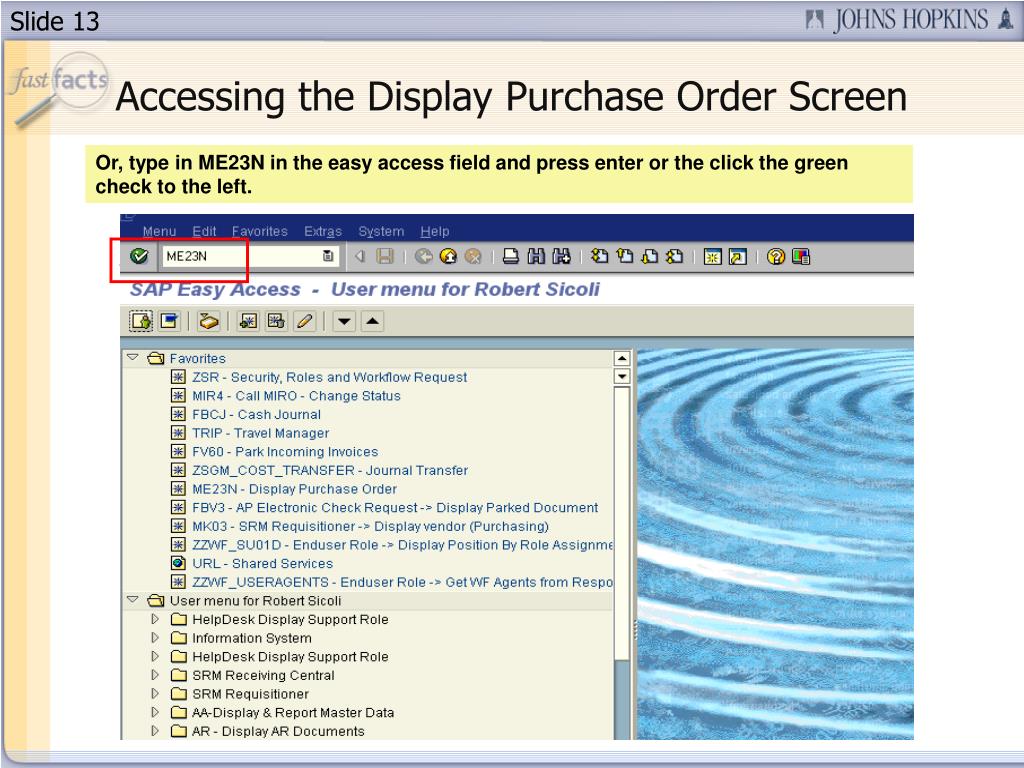Click the SAP Menu toolbar icon
Viewport: 1024px width, 768px height.
click(x=170, y=321)
